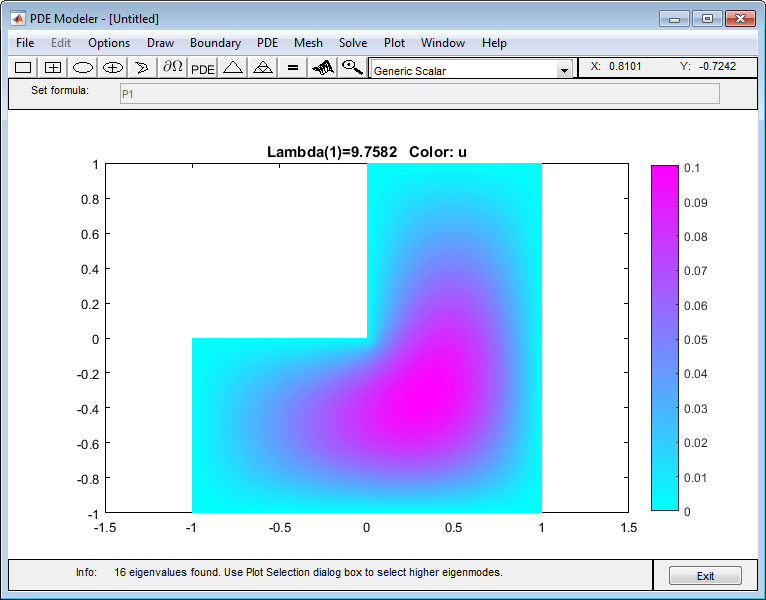This screenshot has width=766, height=600.
Task: Open the PDE menu
Action: pos(267,43)
